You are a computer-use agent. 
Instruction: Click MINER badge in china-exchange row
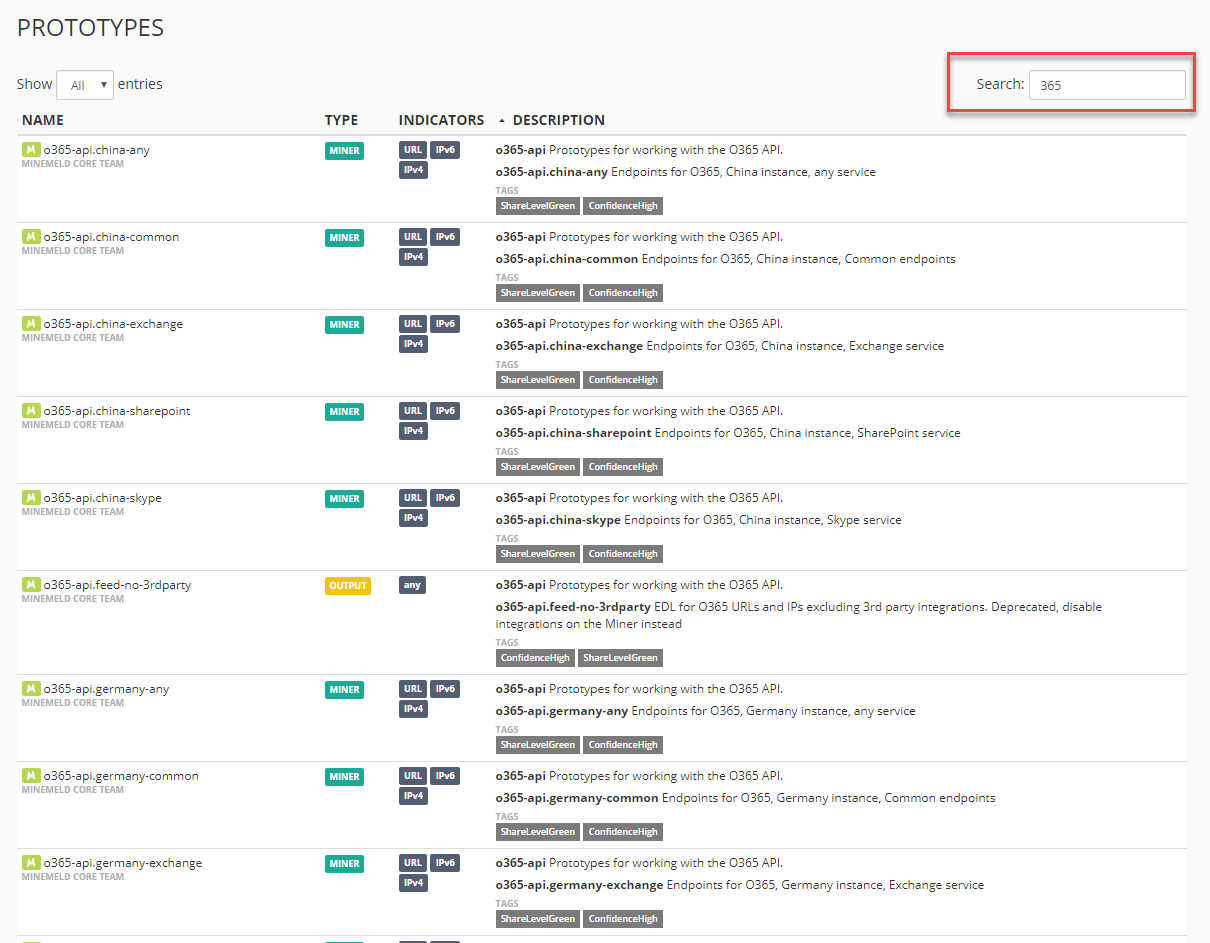345,325
